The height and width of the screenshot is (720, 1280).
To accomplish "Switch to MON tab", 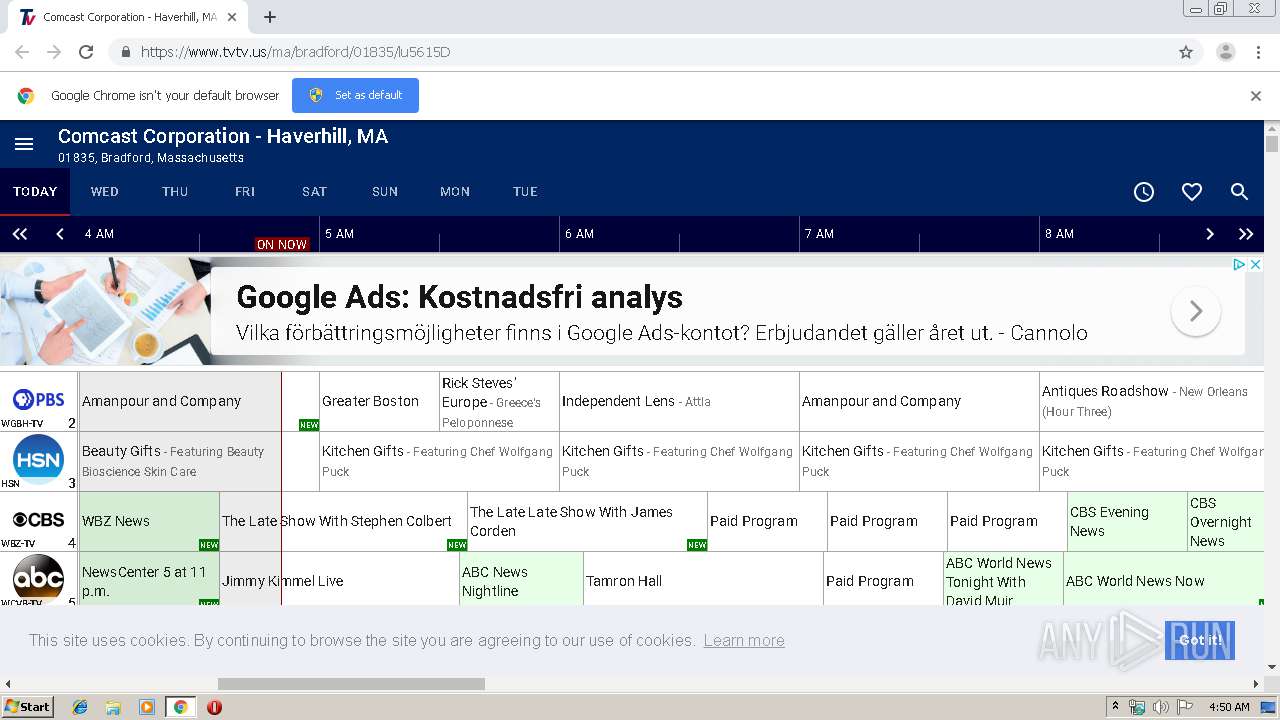I will (455, 192).
